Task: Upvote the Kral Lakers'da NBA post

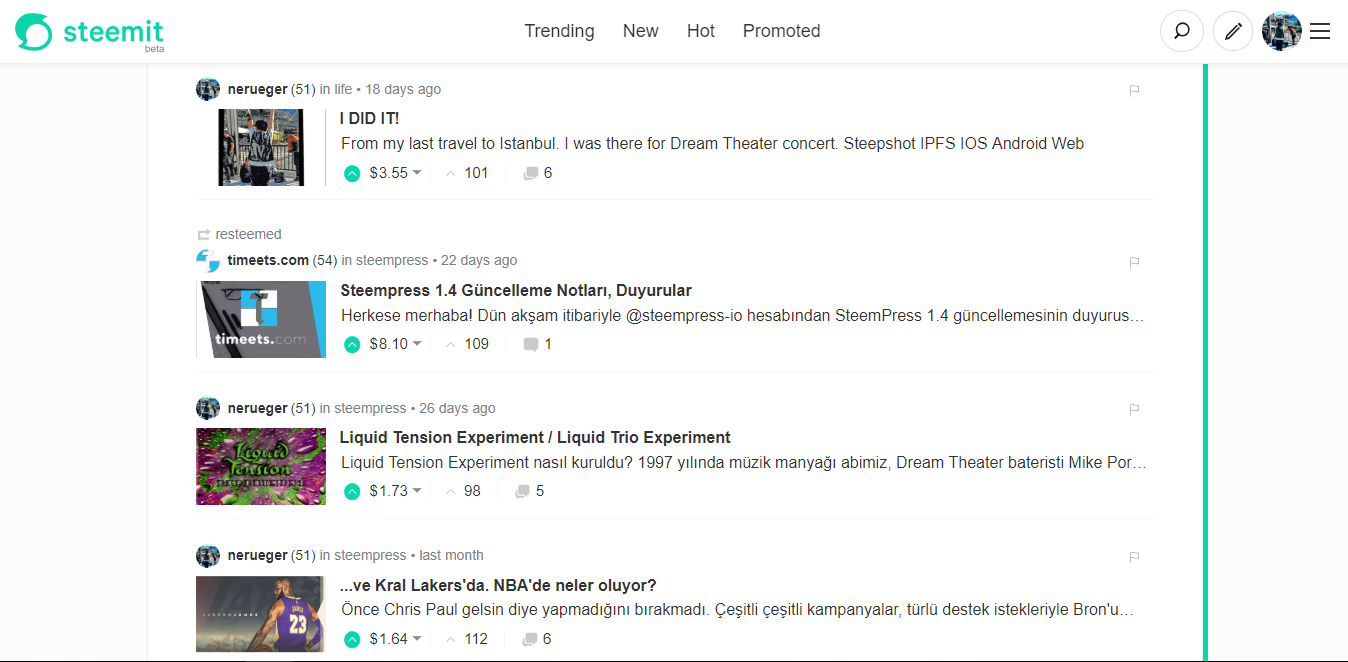Action: coord(352,639)
